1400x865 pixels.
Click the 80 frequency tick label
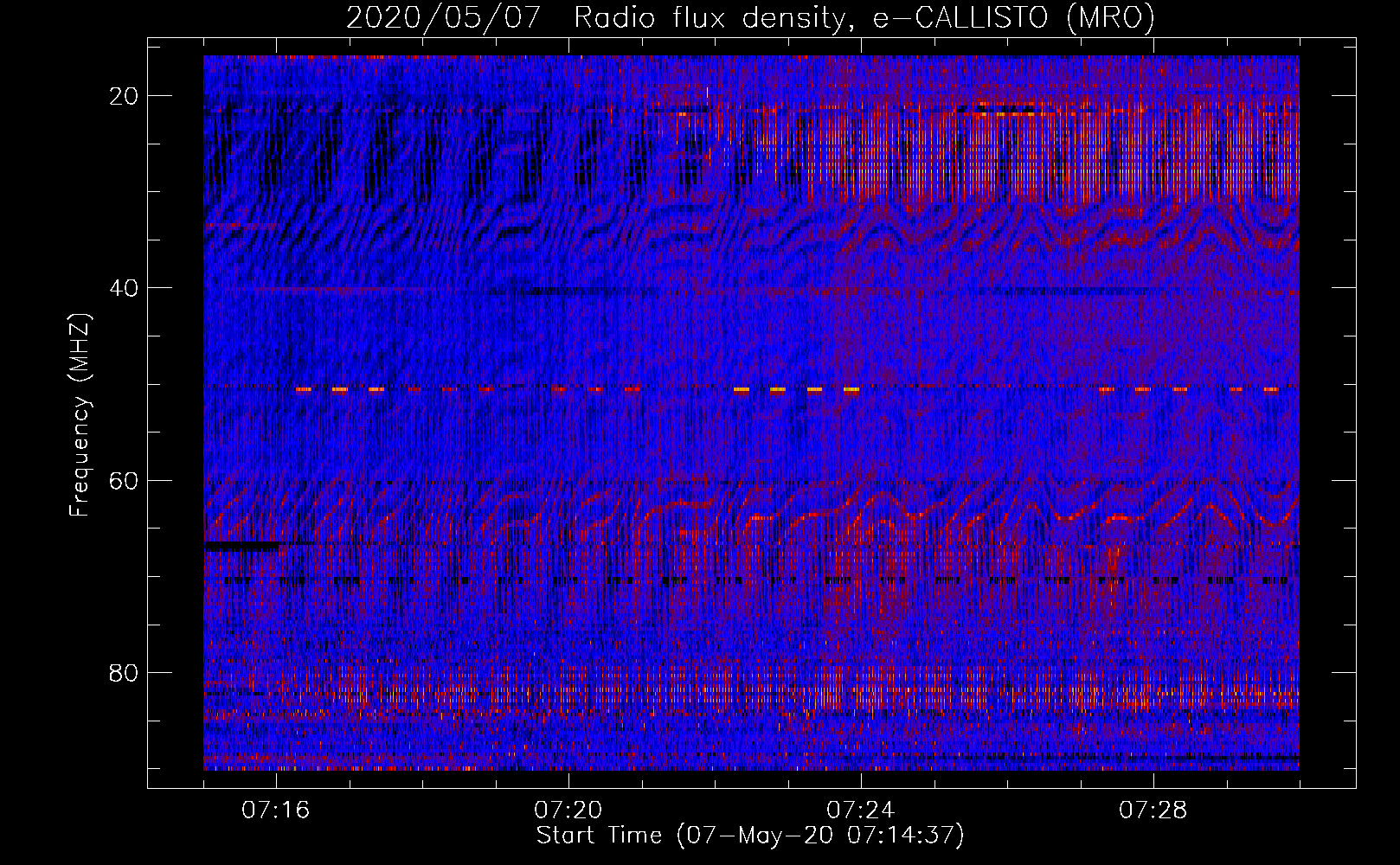[x=125, y=672]
